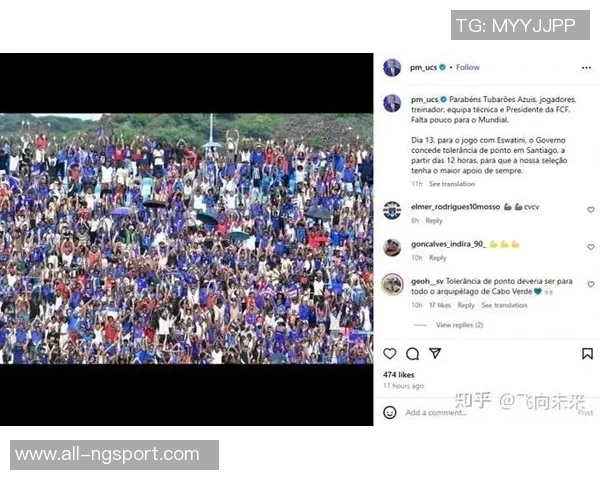Open emoji picker smiley icon
Viewport: 600px width, 480px height.
coord(390,412)
